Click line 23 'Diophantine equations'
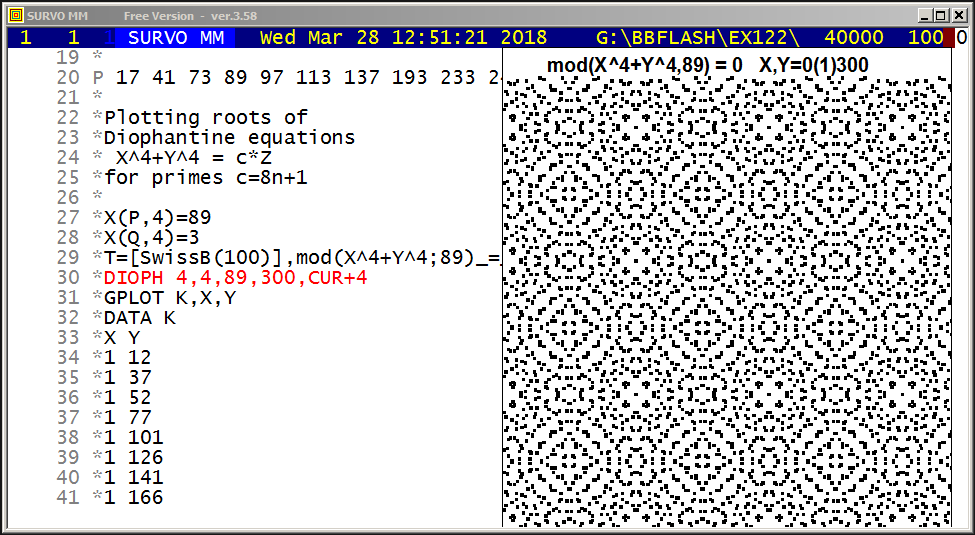 229,137
